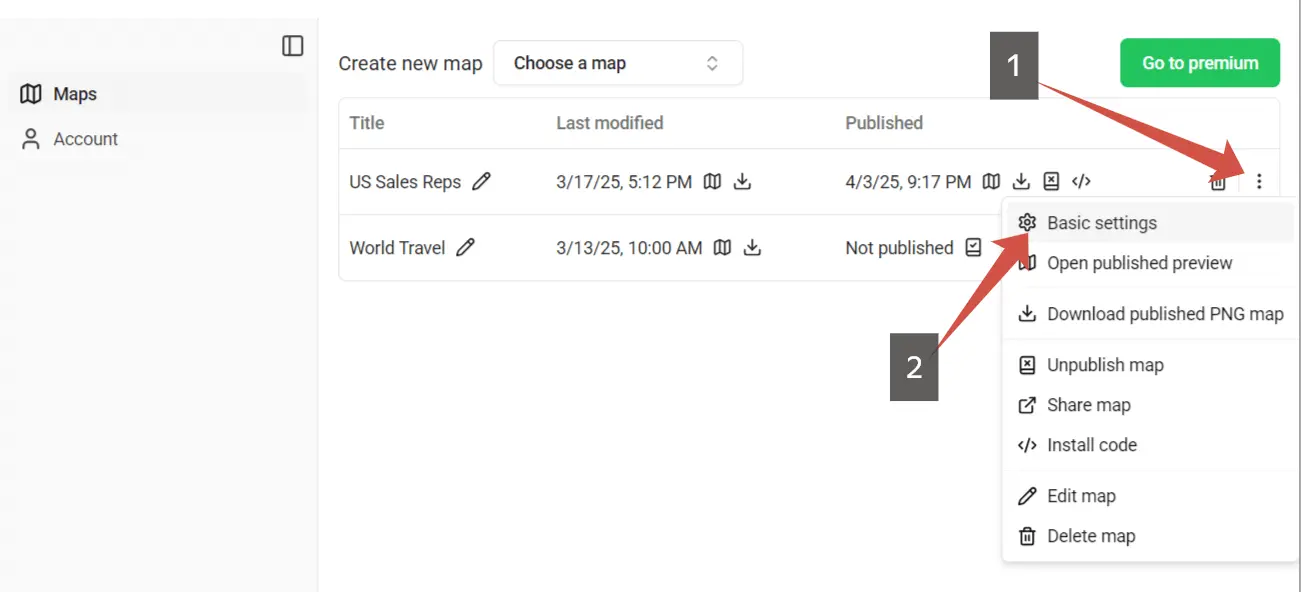Choose Delete map from the menu
This screenshot has height=592, width=1301.
(1090, 536)
